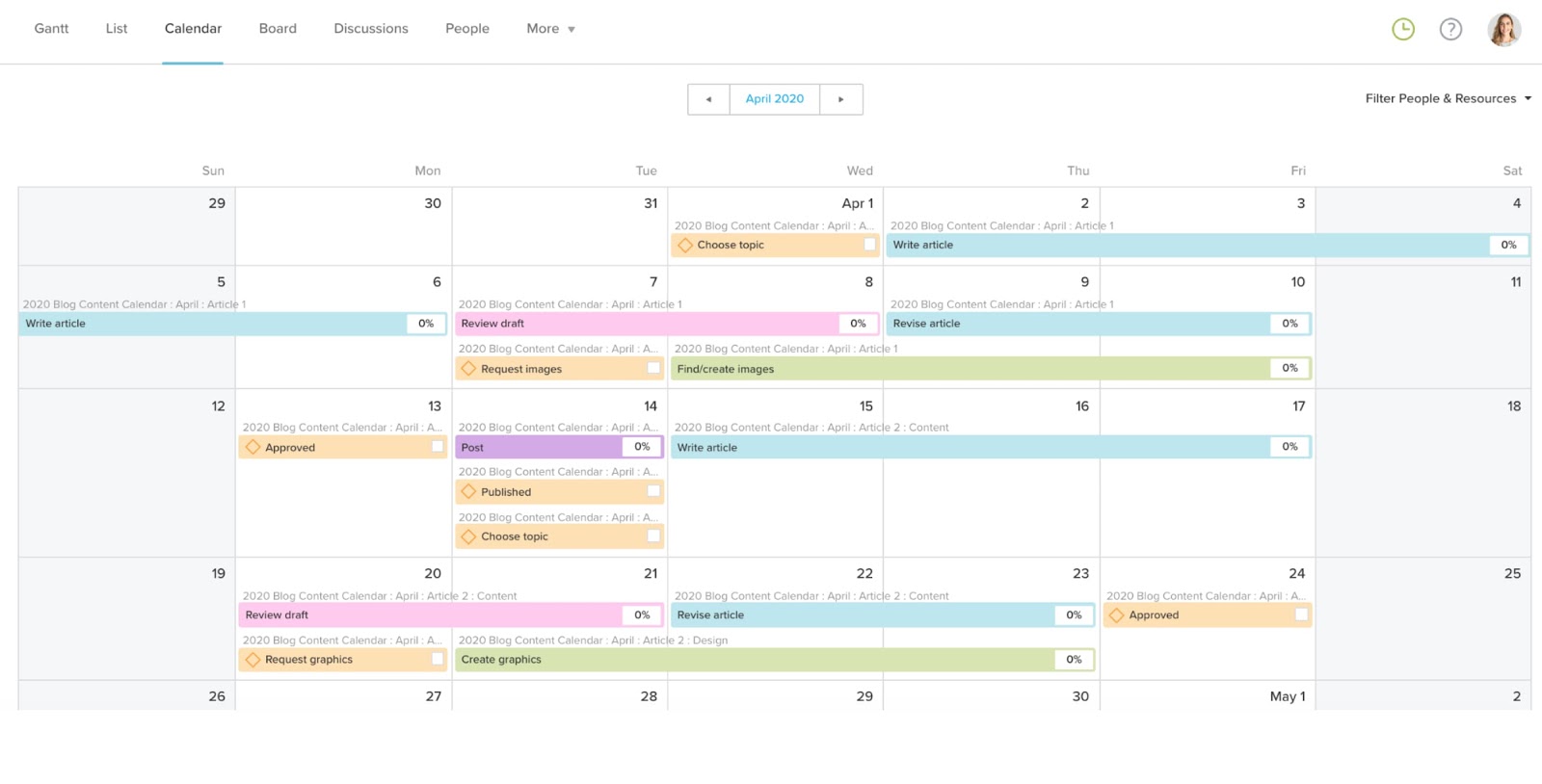Click the Request images milestone diamond icon
The width and height of the screenshot is (1542, 784).
469,369
